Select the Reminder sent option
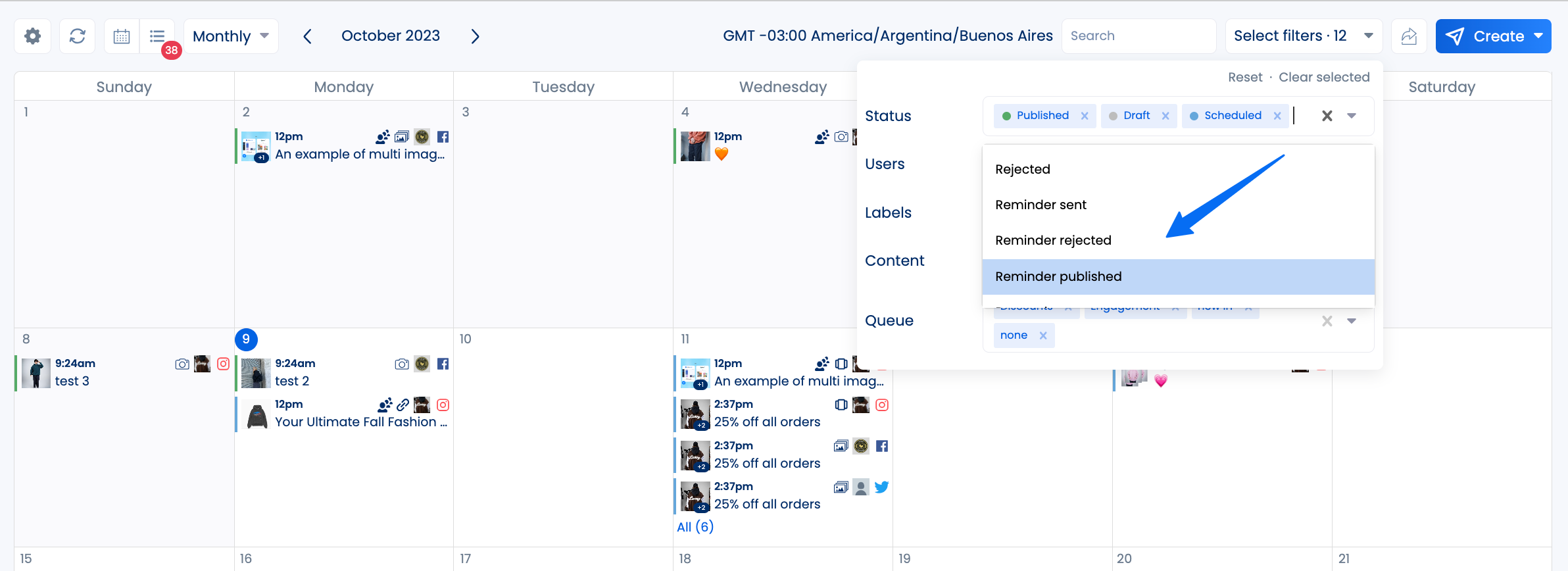Image resolution: width=1568 pixels, height=571 pixels. click(1179, 205)
